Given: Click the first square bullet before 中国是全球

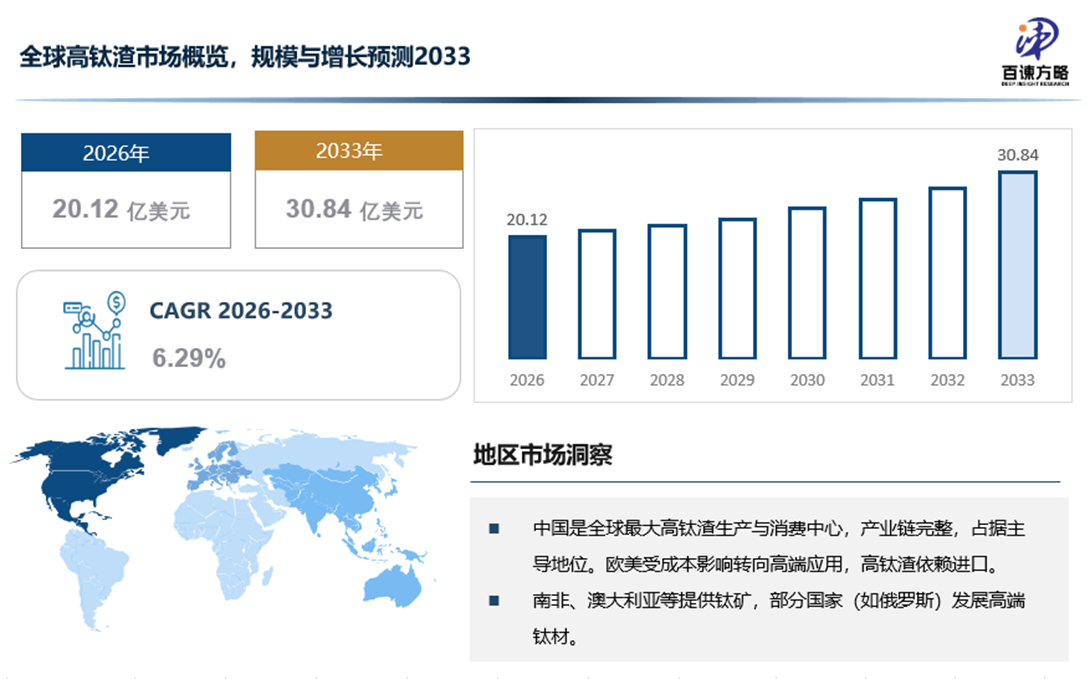Looking at the screenshot, I should (494, 528).
